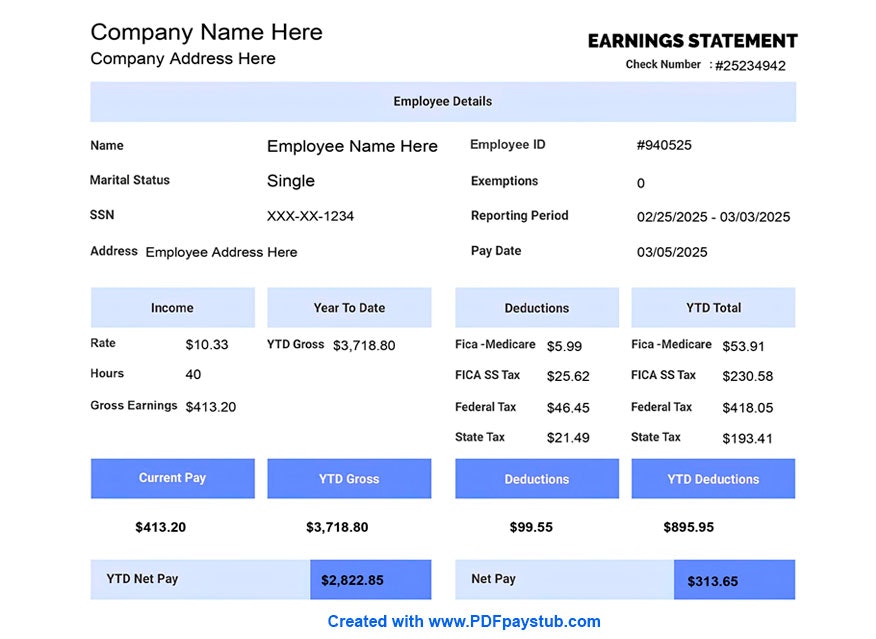The height and width of the screenshot is (639, 876).
Task: Click the Year To Date header
Action: [348, 307]
